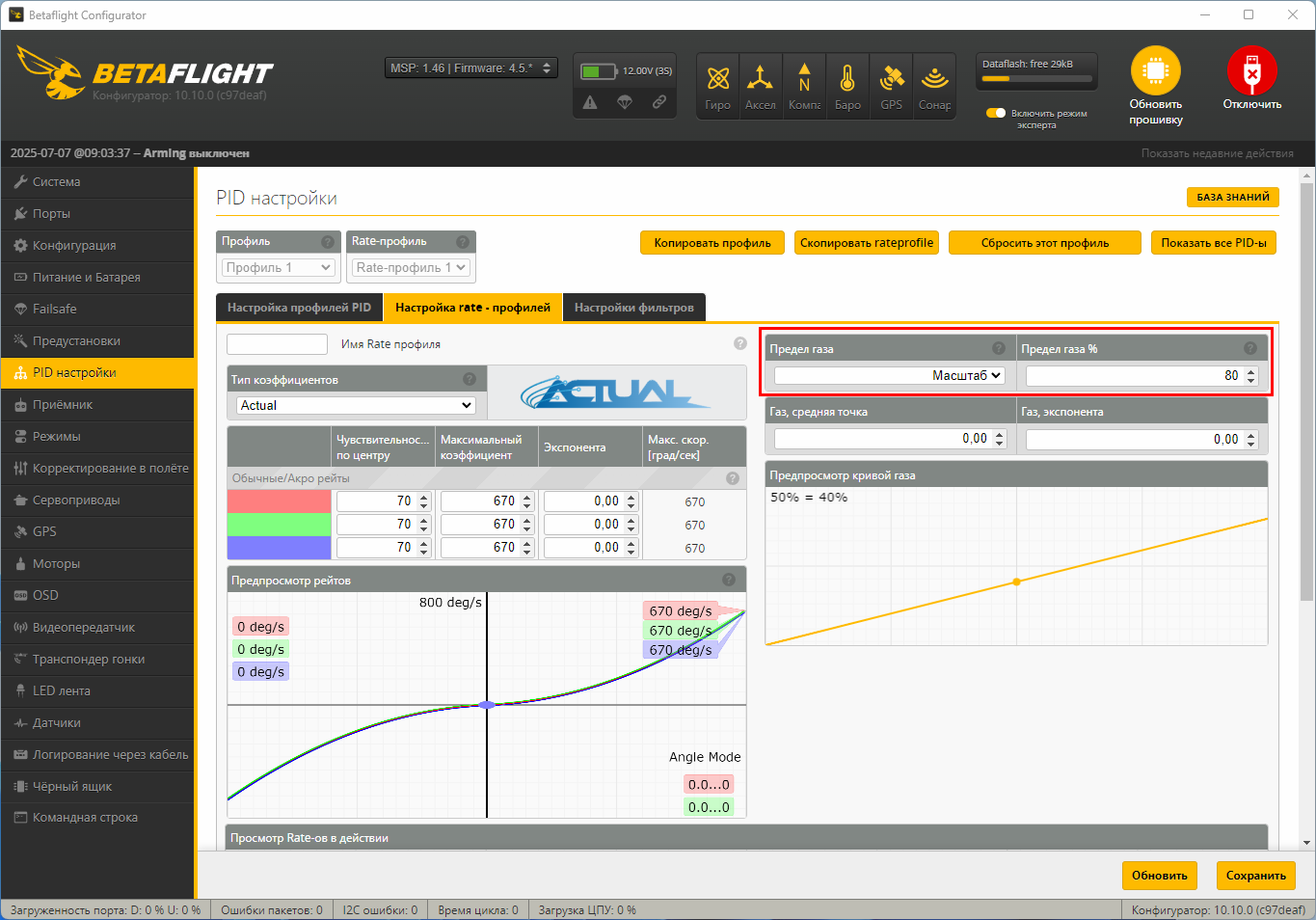
Task: Click the parachute failsafe status icon
Action: [x=625, y=102]
